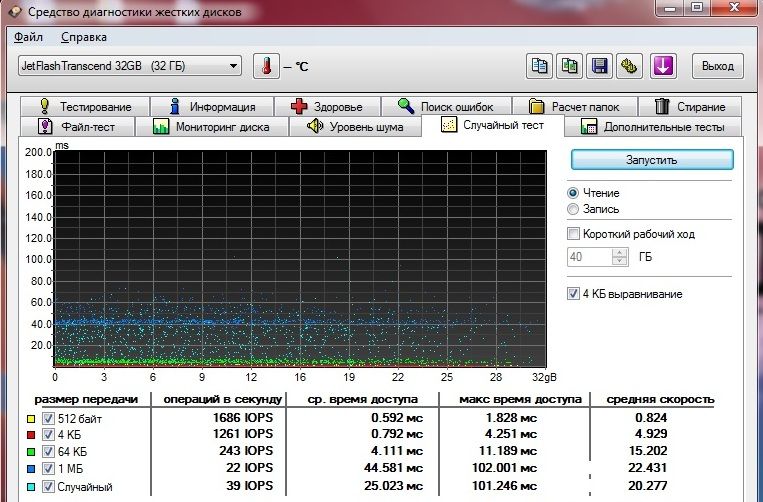
Task: Open the Файл menu
Action: click(x=29, y=37)
